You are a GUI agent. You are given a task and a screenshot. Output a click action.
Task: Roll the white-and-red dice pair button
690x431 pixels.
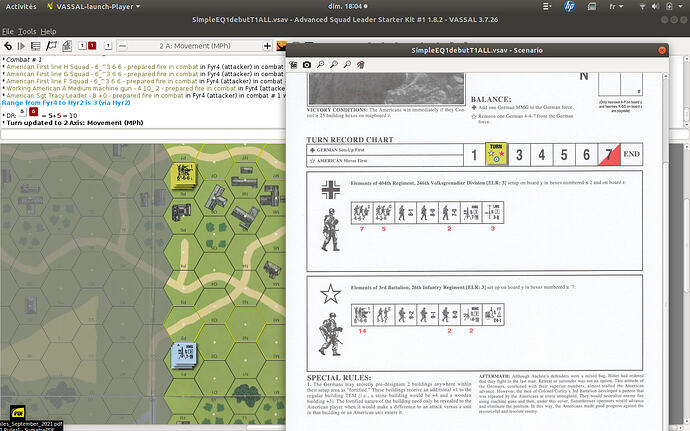tap(87, 46)
